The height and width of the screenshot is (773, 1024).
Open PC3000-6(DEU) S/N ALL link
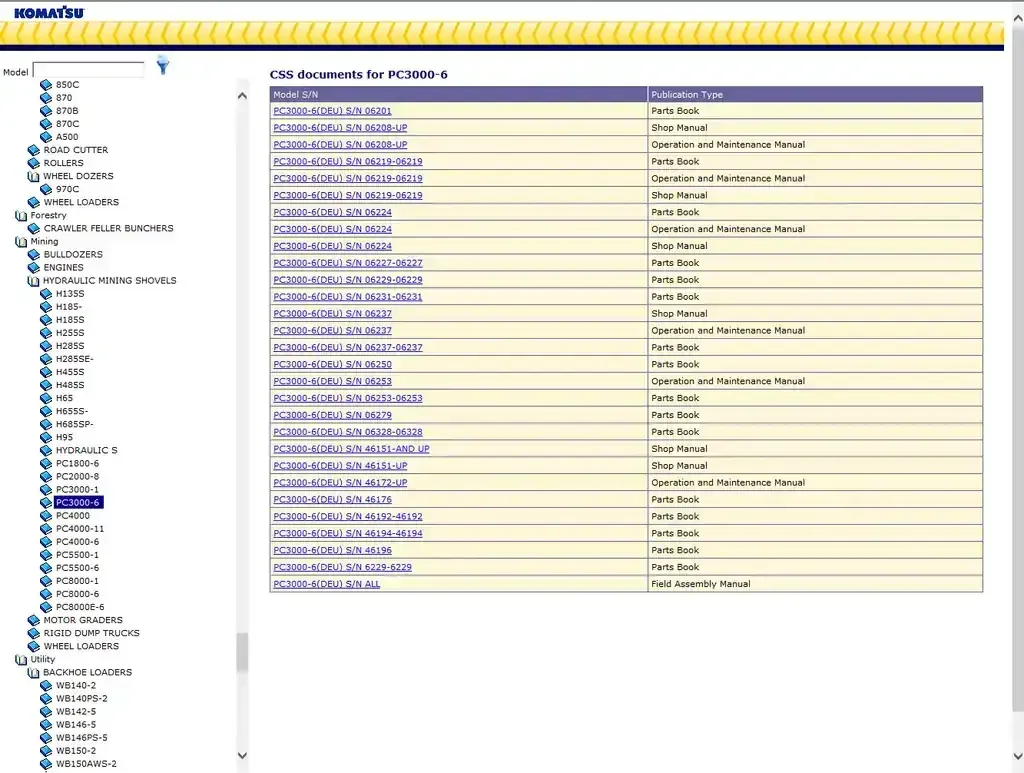pyautogui.click(x=327, y=584)
